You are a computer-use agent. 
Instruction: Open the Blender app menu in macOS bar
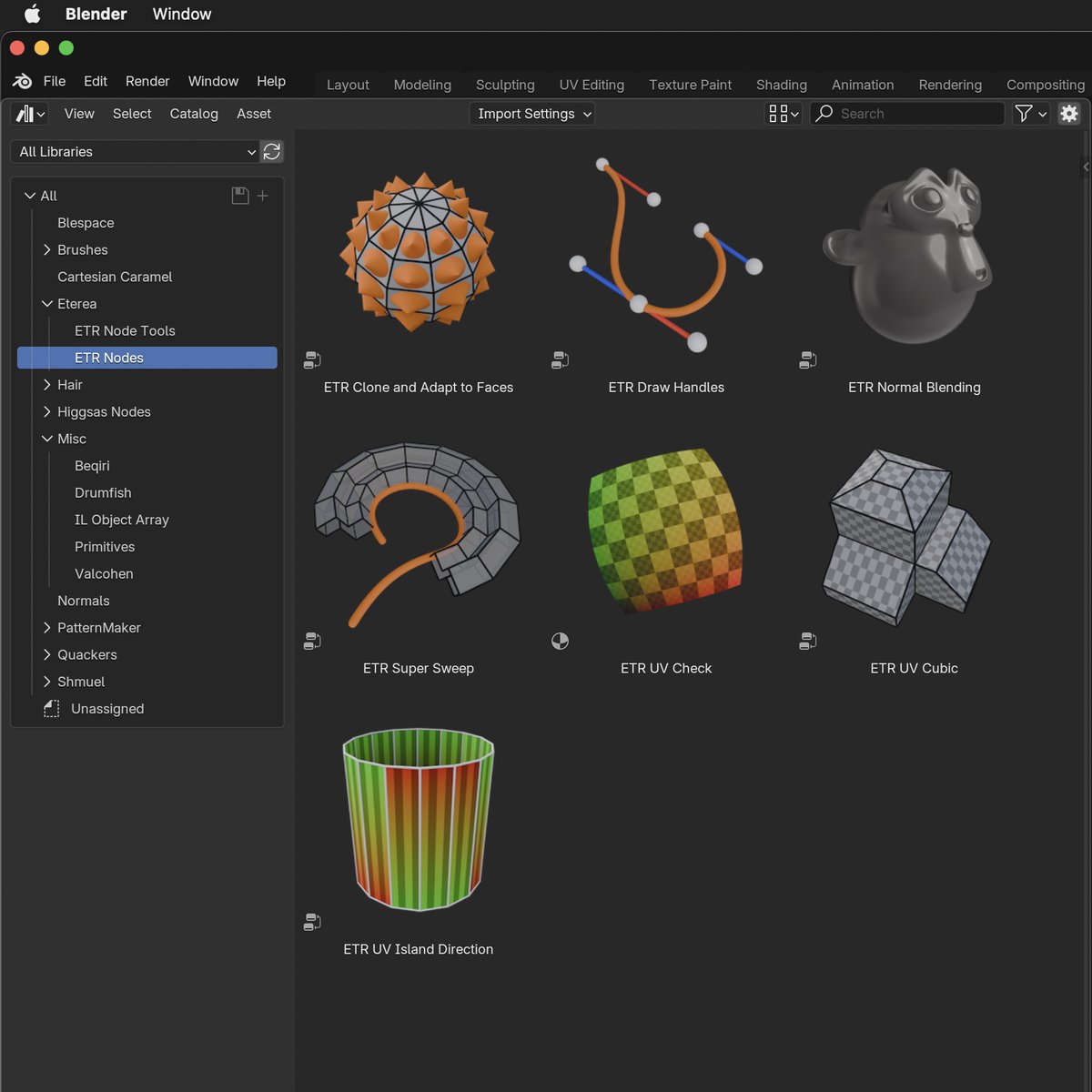click(x=96, y=14)
